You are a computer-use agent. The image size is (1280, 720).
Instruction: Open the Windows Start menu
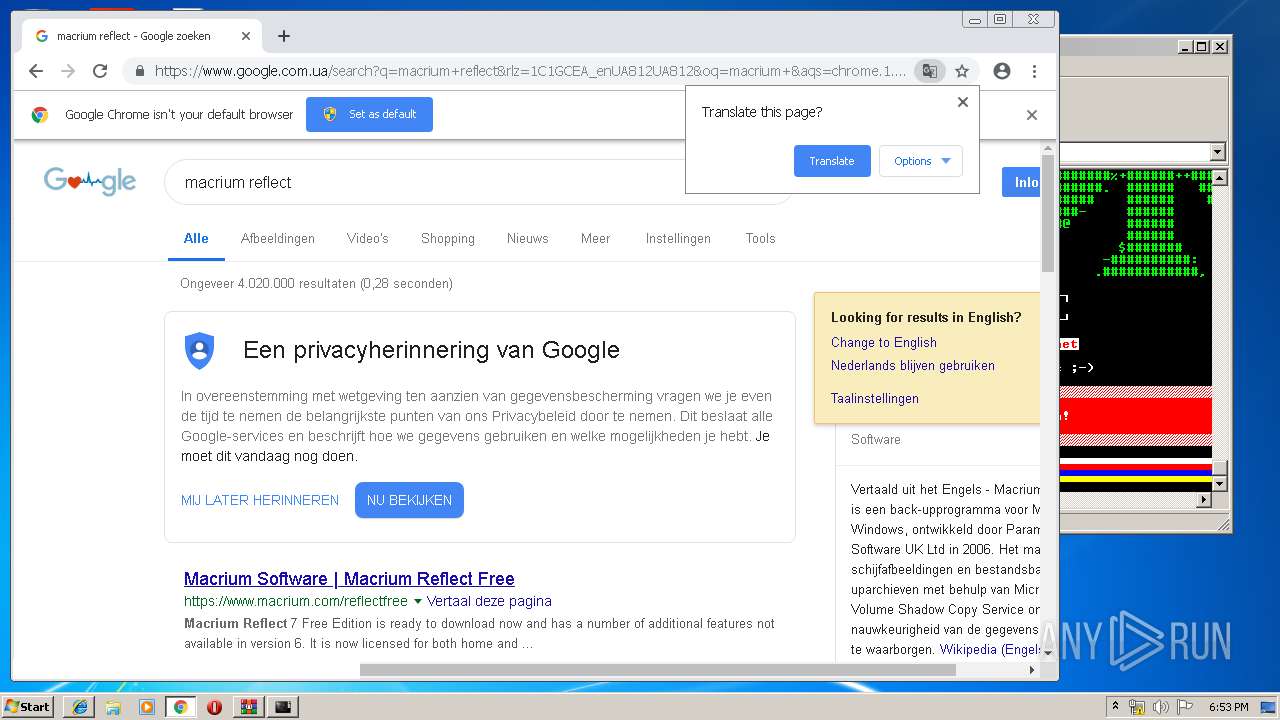pyautogui.click(x=28, y=706)
